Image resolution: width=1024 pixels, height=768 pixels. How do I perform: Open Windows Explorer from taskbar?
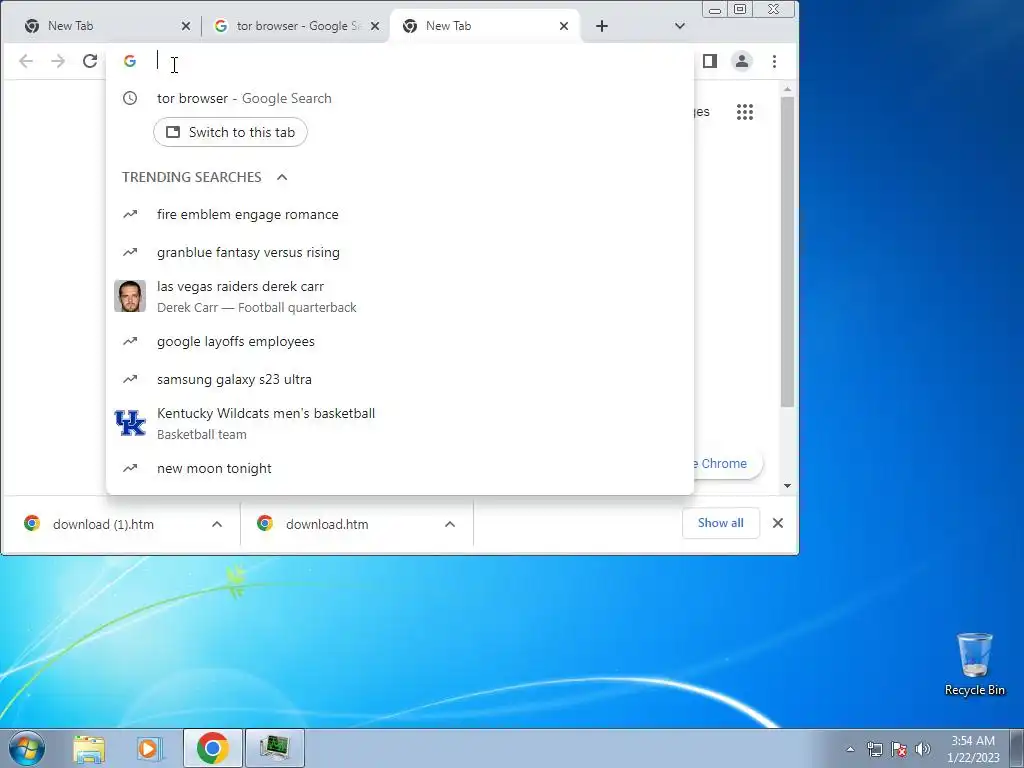pos(89,749)
